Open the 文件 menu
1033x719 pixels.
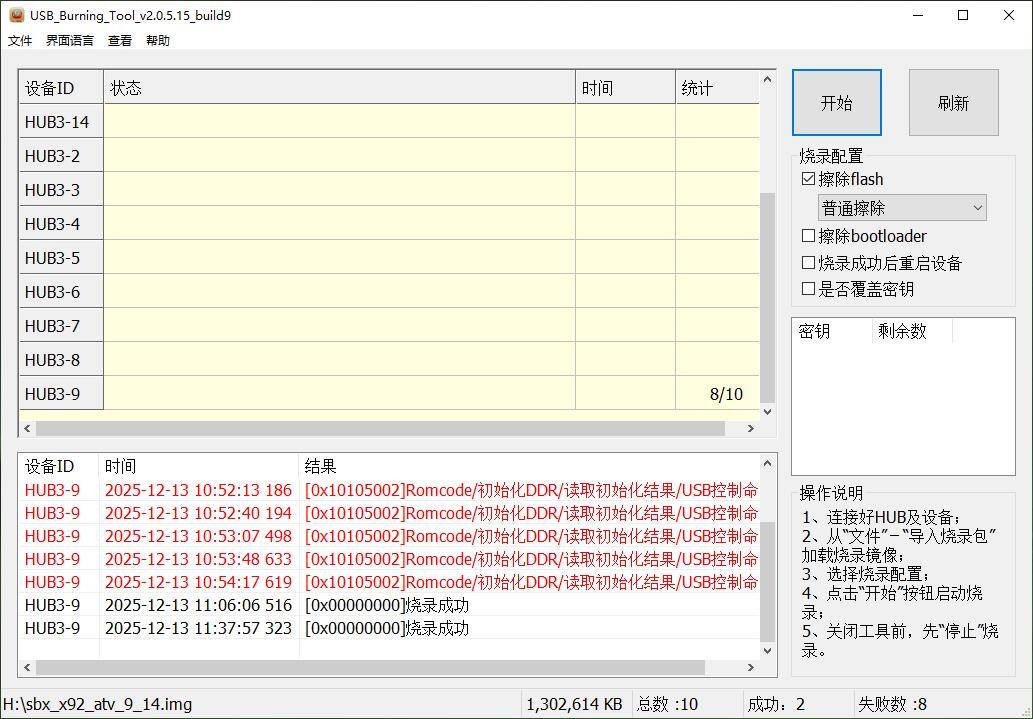(x=20, y=40)
